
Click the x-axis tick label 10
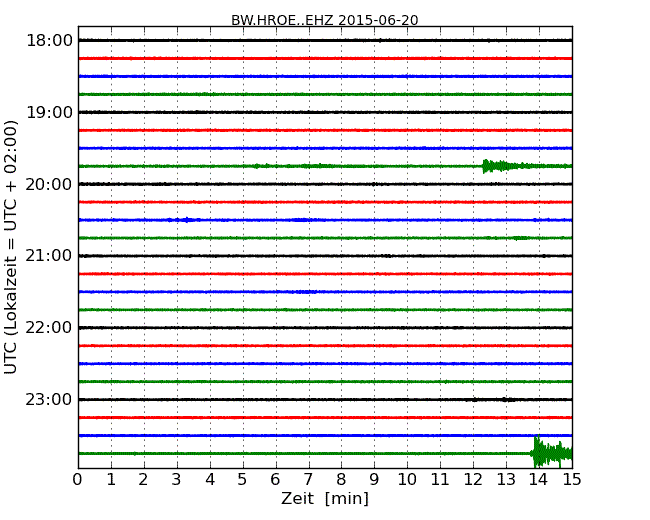(407, 480)
